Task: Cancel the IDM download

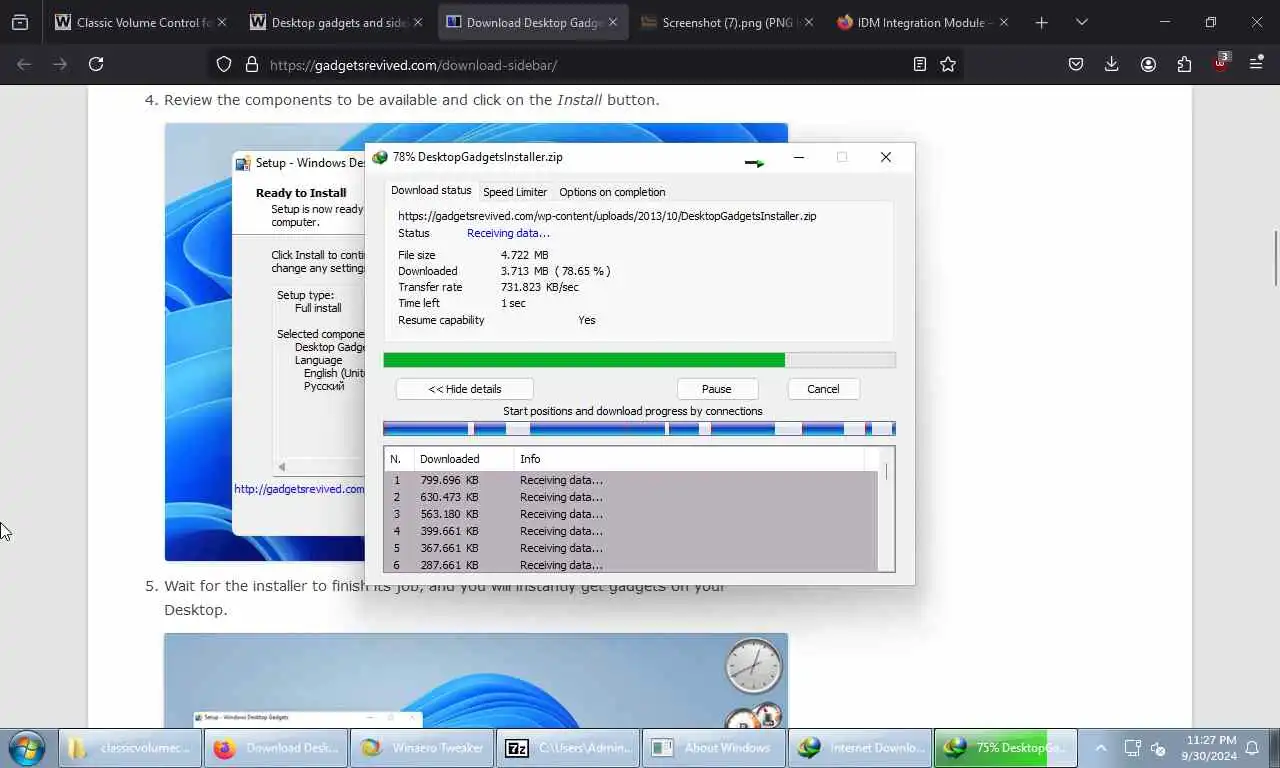Action: click(823, 389)
